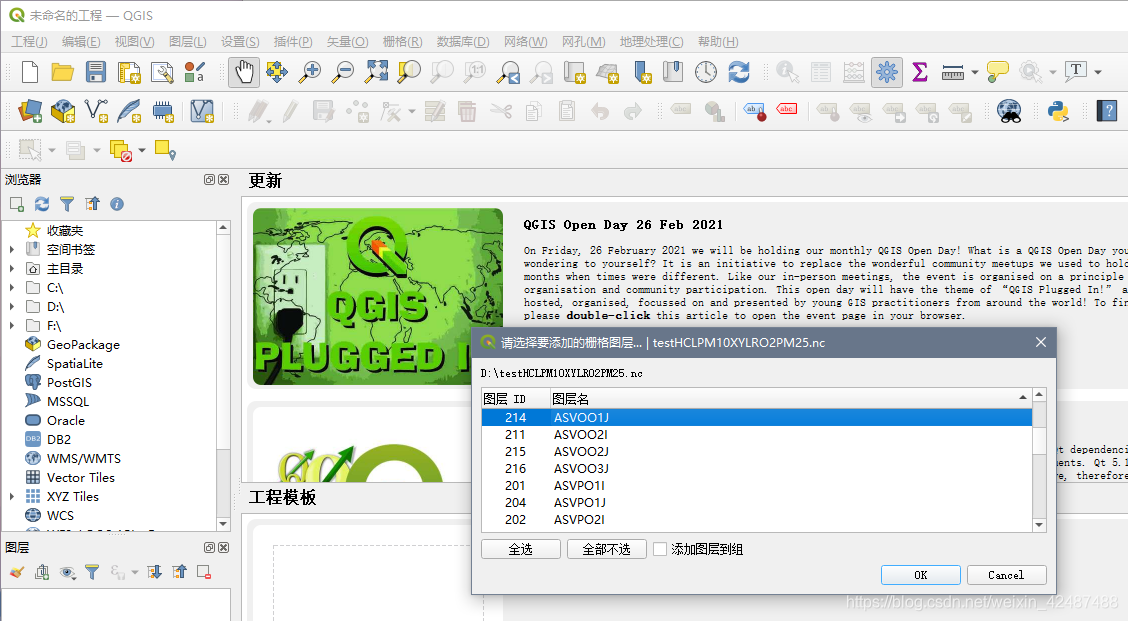Open the 插件(P) menu
Image resolution: width=1128 pixels, height=621 pixels.
[x=293, y=42]
